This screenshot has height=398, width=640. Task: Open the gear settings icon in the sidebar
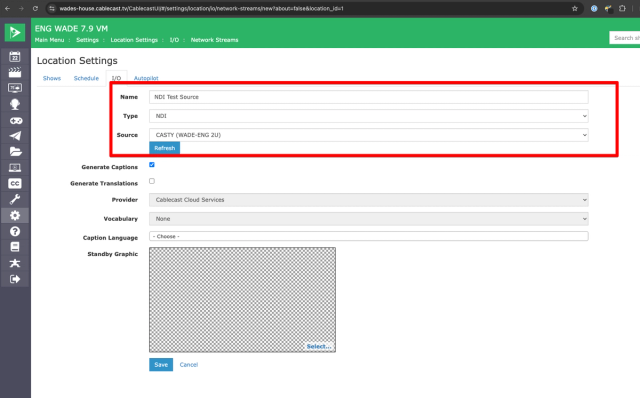15,215
